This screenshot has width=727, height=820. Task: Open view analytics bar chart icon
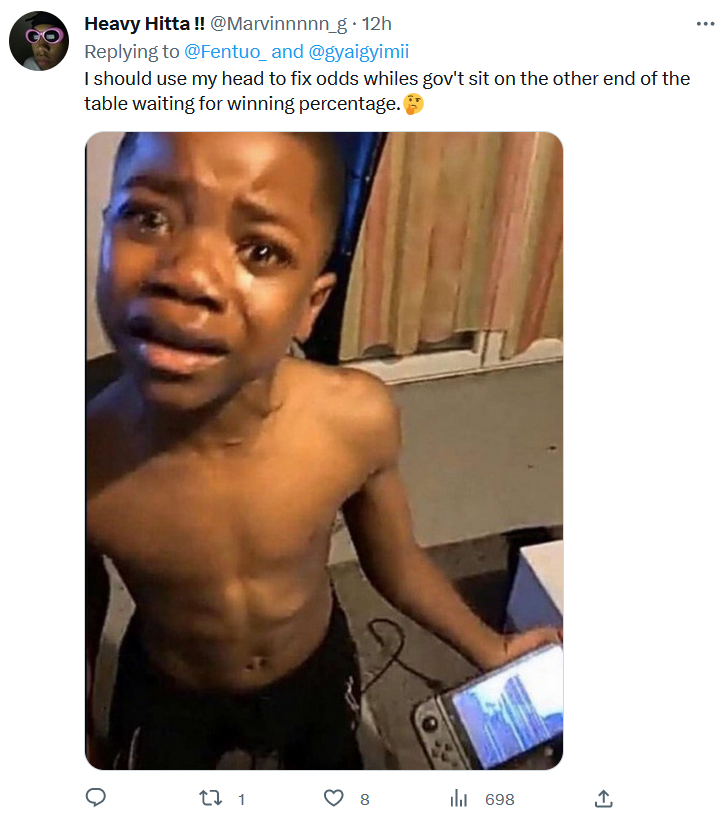point(459,799)
